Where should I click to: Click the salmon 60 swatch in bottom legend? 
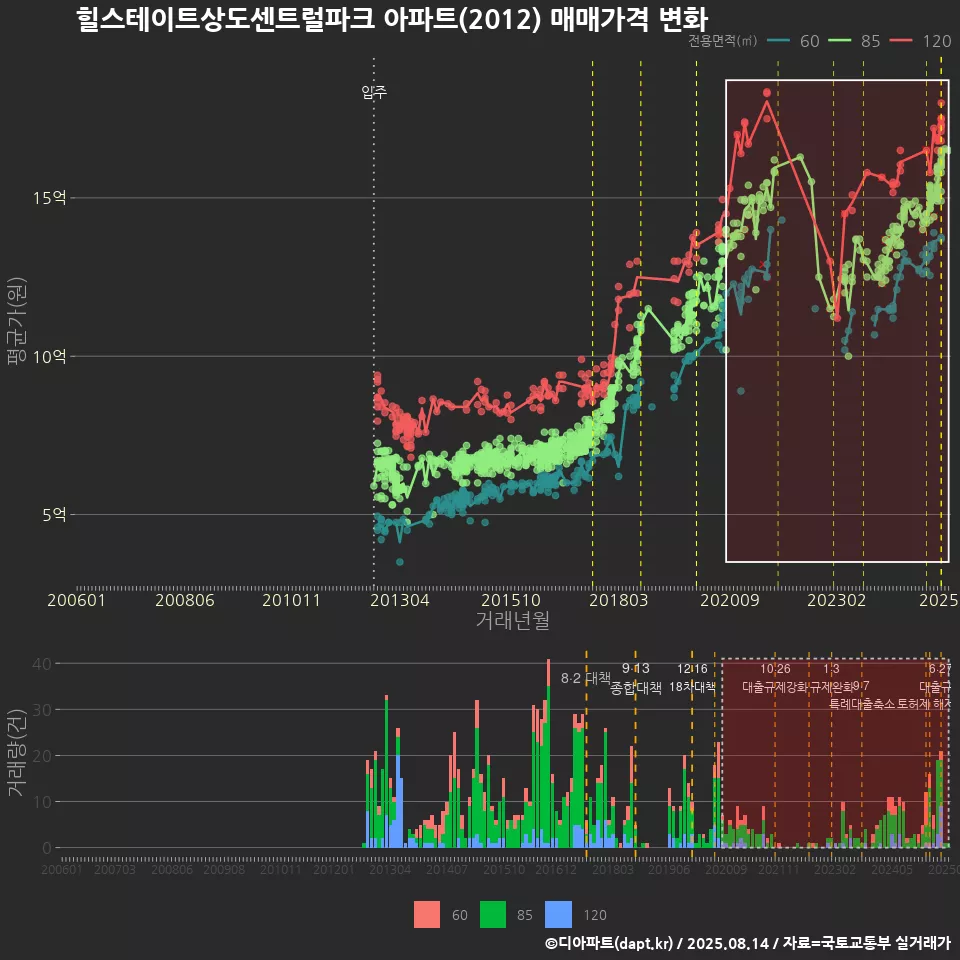(427, 915)
